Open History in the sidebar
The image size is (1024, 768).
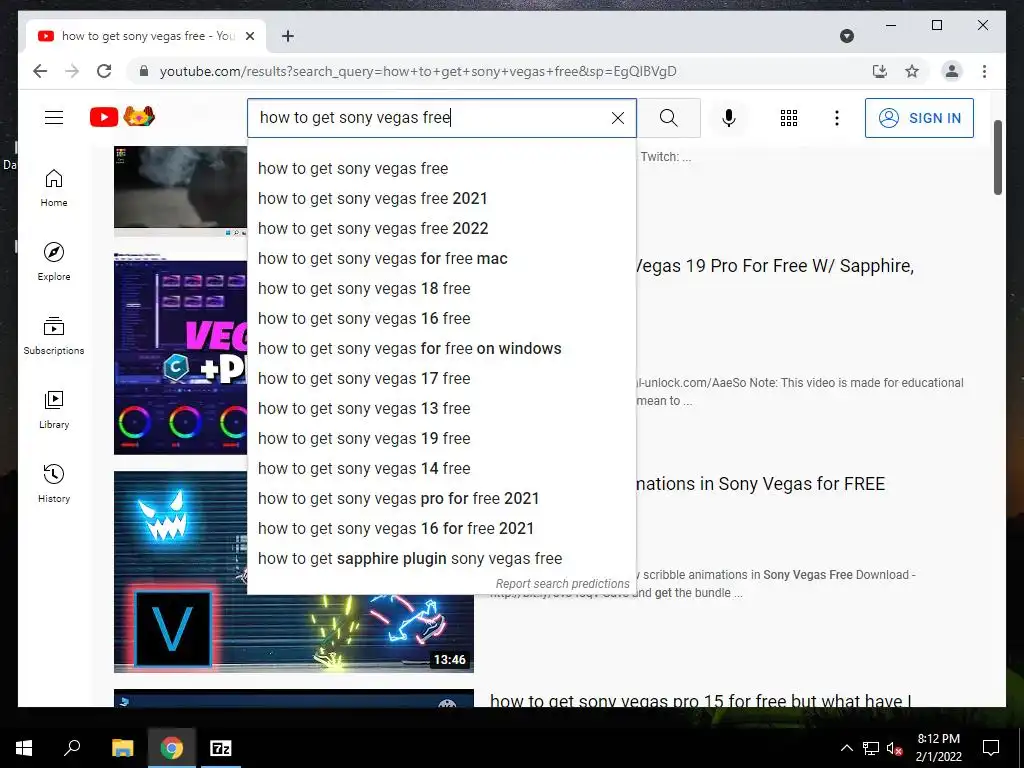click(54, 483)
